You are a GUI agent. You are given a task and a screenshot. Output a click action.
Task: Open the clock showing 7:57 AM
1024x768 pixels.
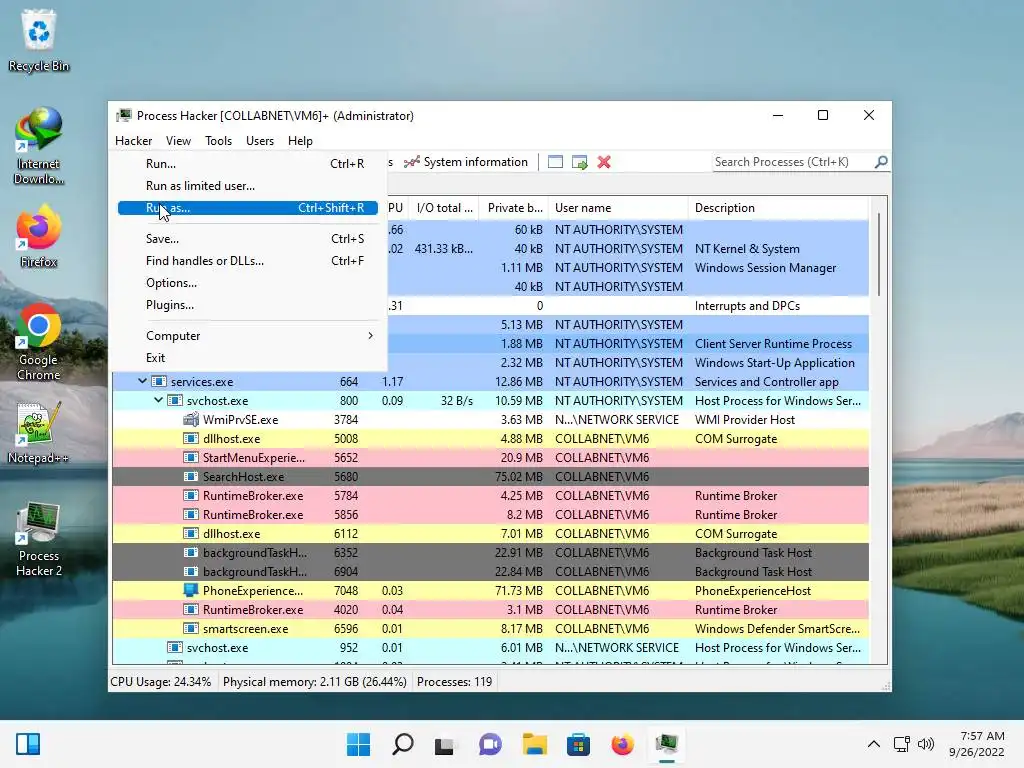click(x=977, y=744)
